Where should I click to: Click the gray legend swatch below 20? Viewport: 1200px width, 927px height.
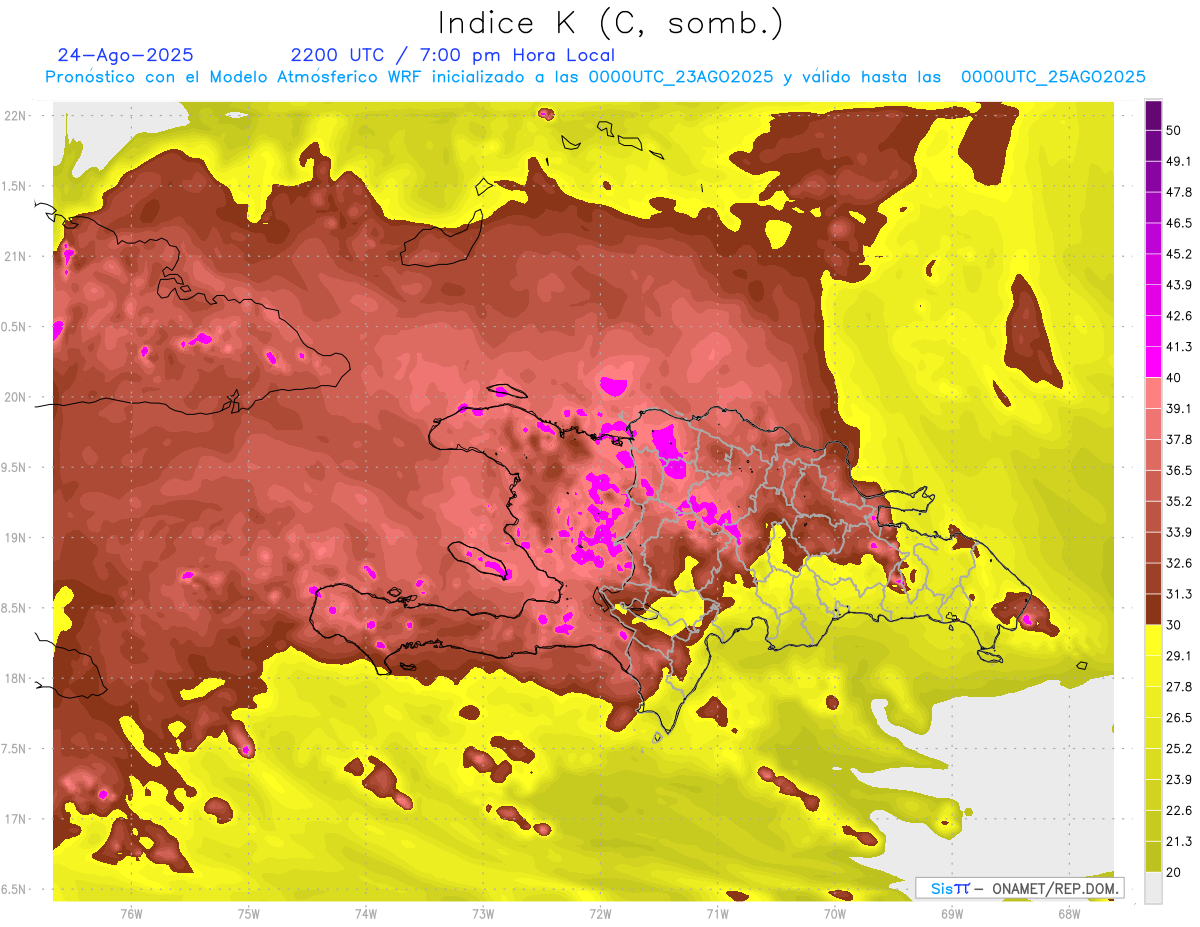tap(1153, 888)
